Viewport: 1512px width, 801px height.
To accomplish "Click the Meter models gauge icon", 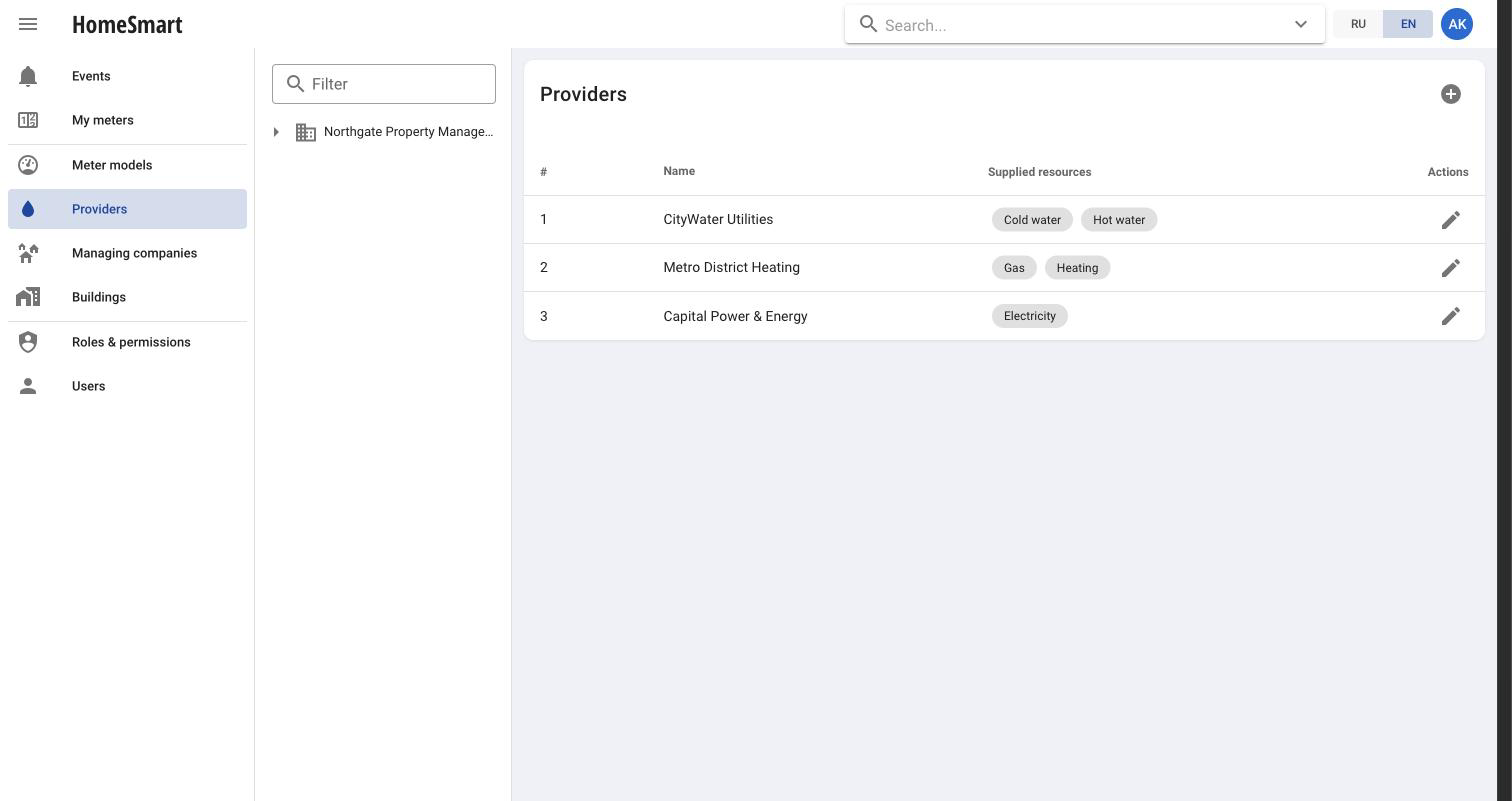I will point(28,165).
